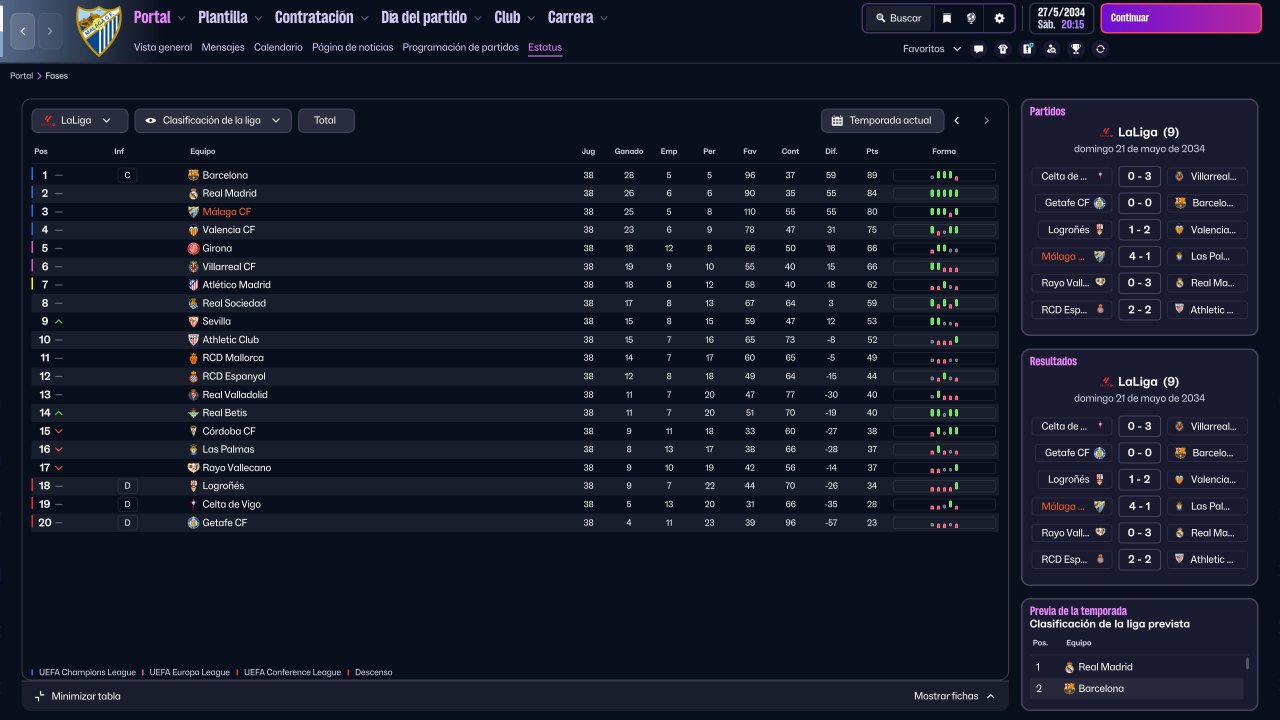
Task: Open Málaga 4 - 1 score in Partidos panel
Action: click(1139, 256)
